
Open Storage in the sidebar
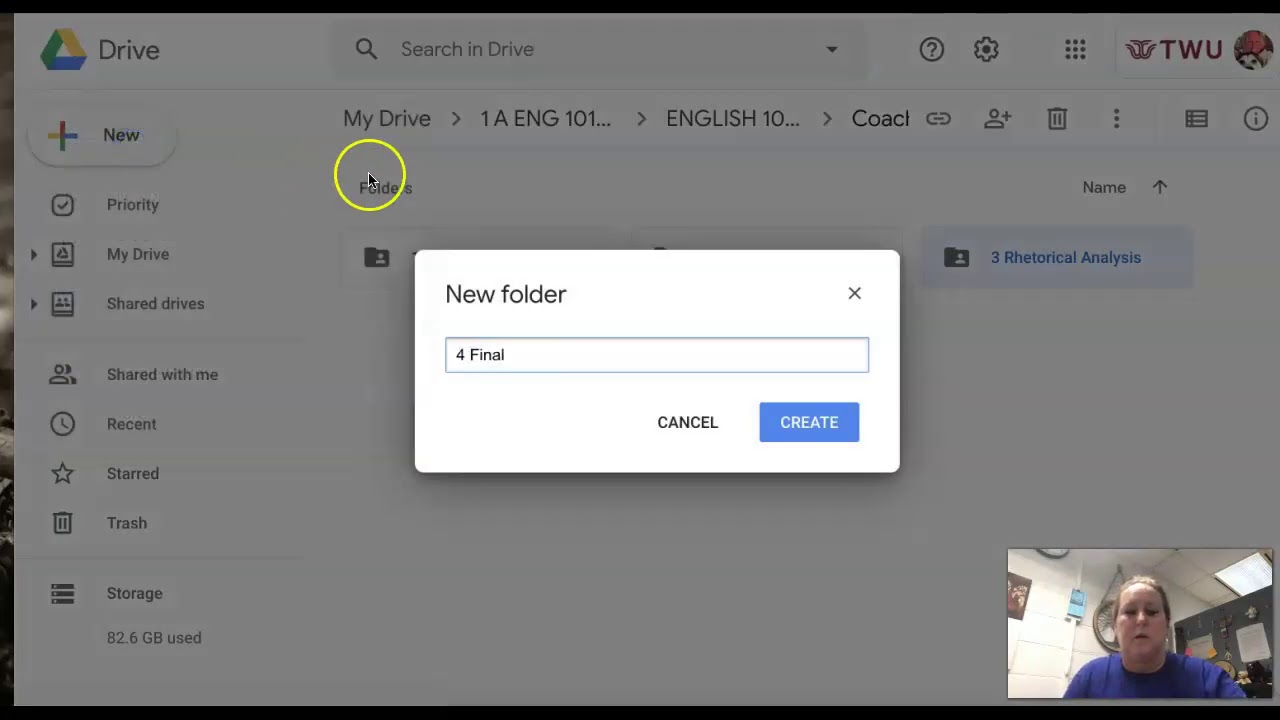coord(134,593)
